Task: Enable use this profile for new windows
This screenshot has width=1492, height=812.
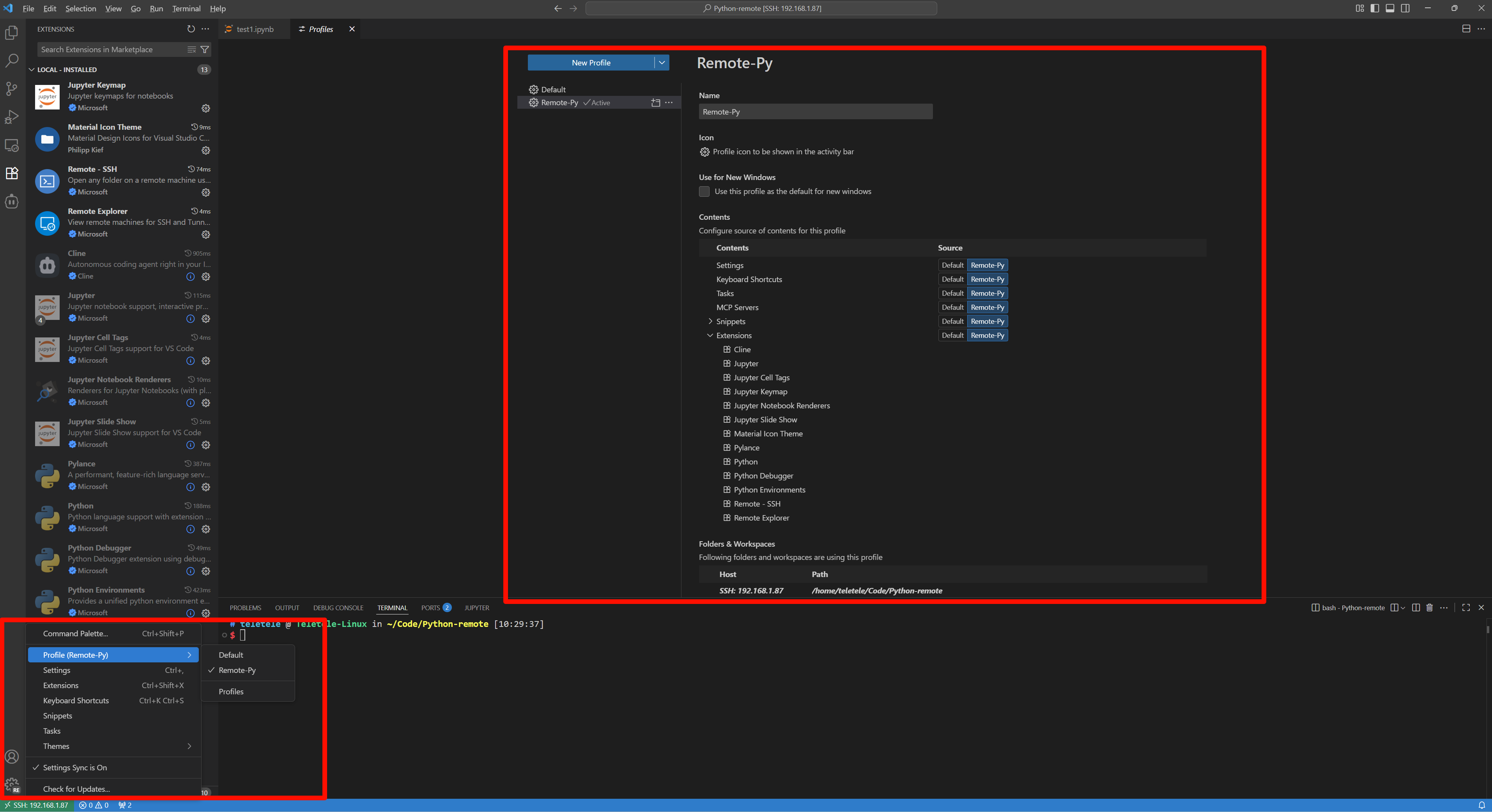Action: (x=704, y=192)
